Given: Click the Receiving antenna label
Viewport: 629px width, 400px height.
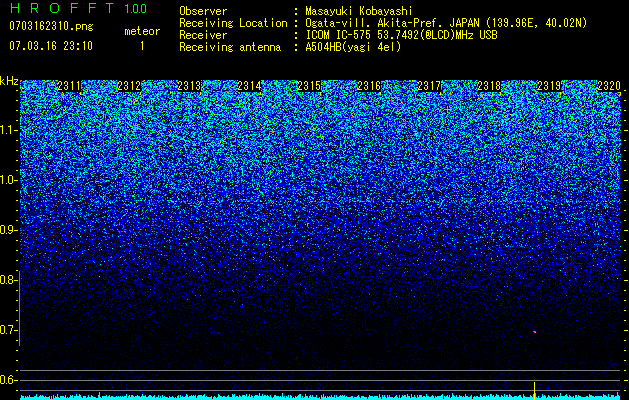Looking at the screenshot, I should coord(230,47).
